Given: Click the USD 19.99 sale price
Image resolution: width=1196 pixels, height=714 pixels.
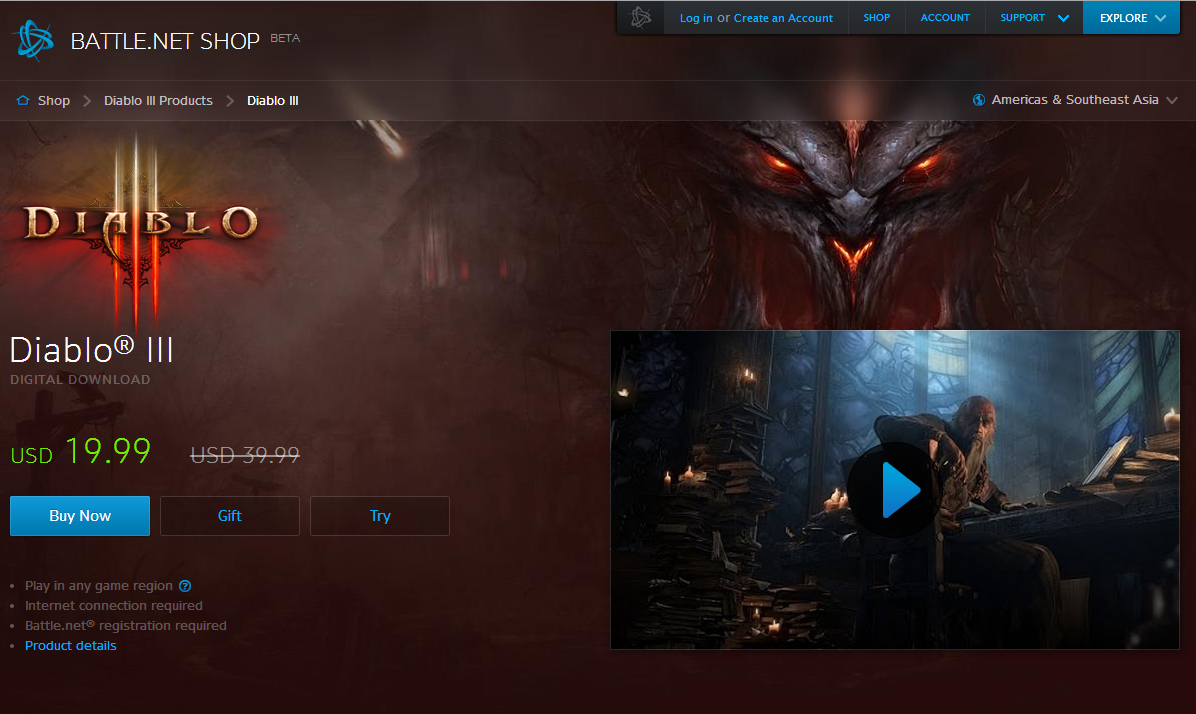Looking at the screenshot, I should tap(81, 451).
